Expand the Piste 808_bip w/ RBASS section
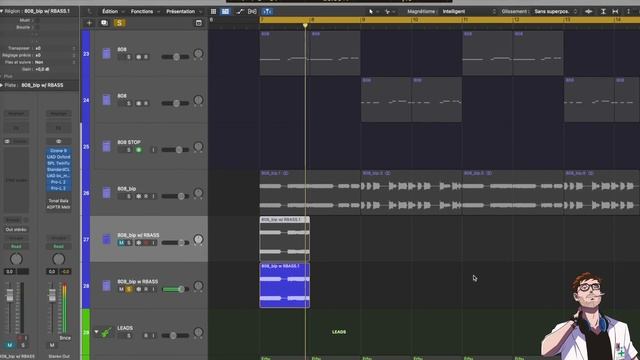640x360 pixels. click(x=2, y=85)
